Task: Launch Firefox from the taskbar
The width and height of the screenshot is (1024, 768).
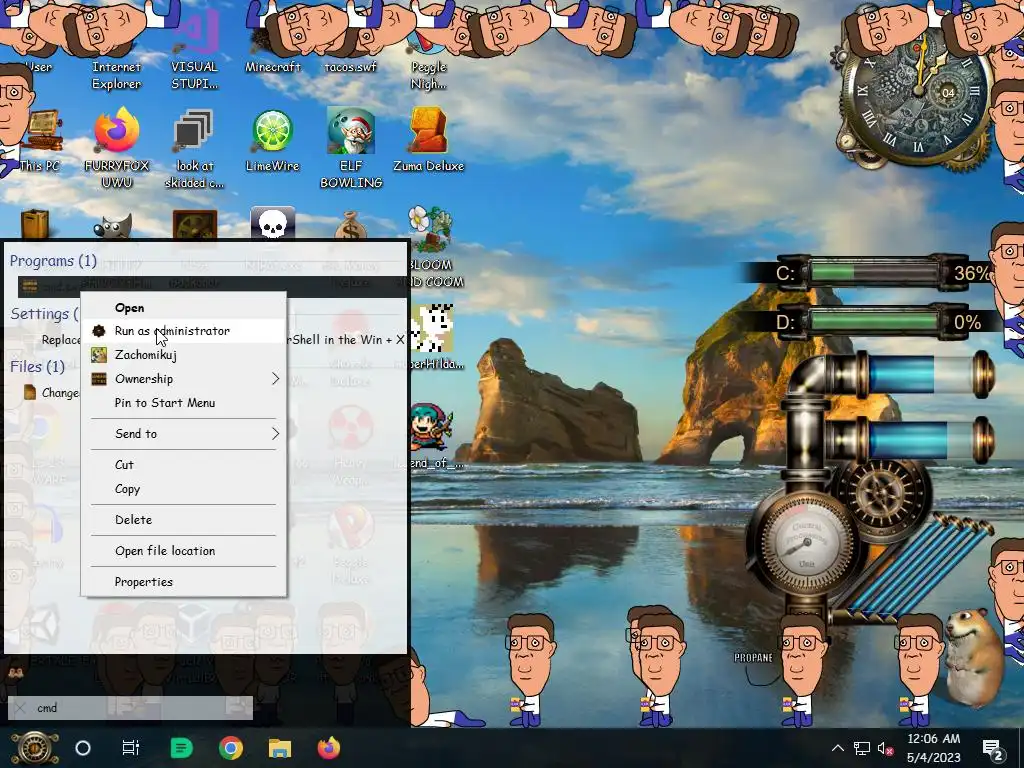Action: [x=328, y=748]
